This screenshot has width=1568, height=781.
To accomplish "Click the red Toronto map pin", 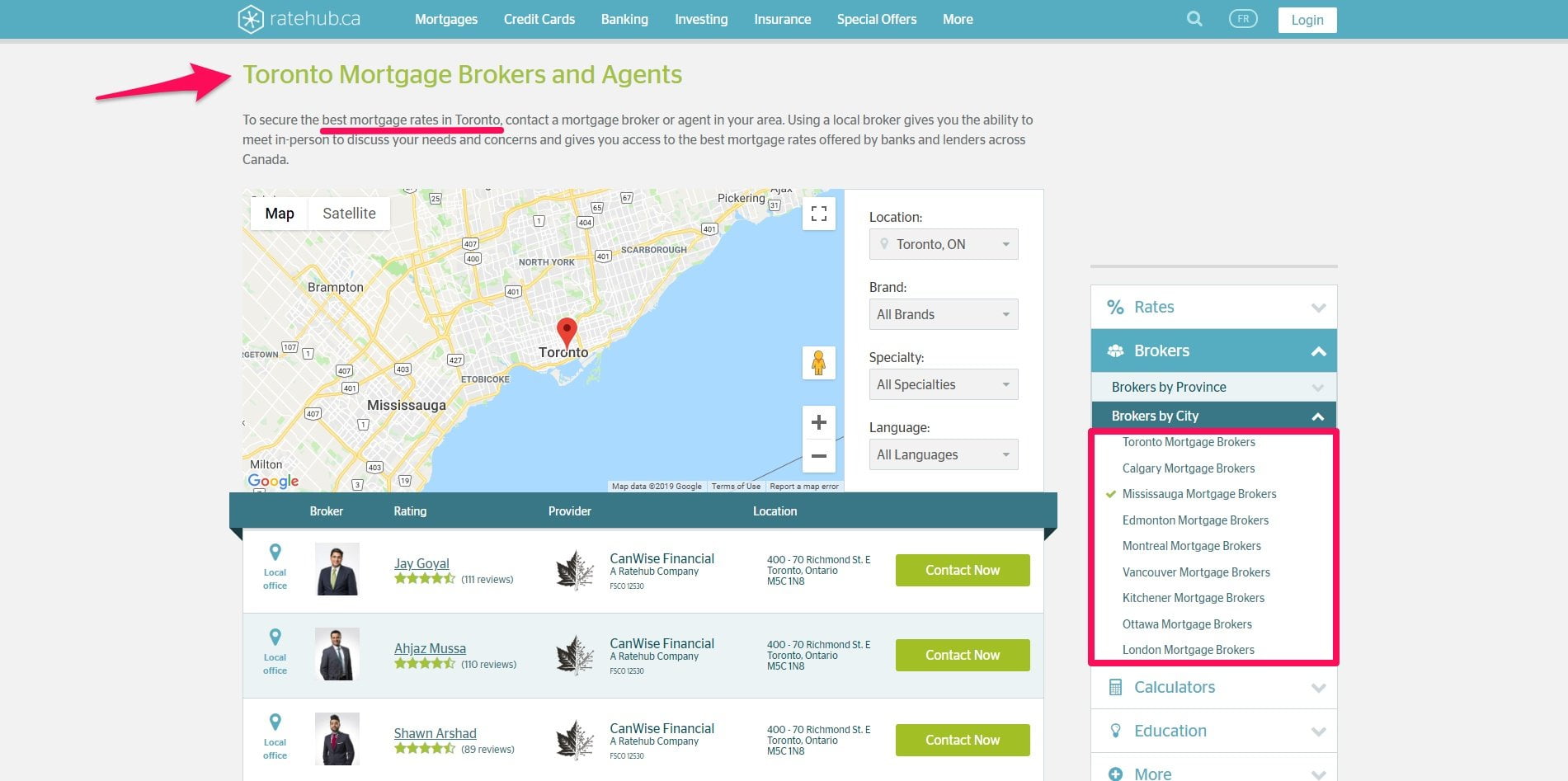I will click(567, 332).
